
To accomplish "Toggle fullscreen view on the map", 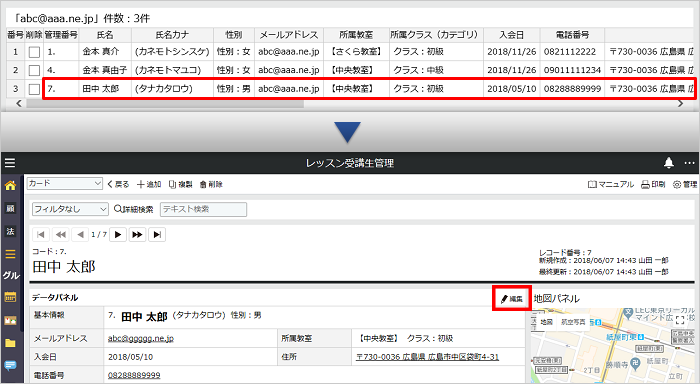I will (680, 320).
